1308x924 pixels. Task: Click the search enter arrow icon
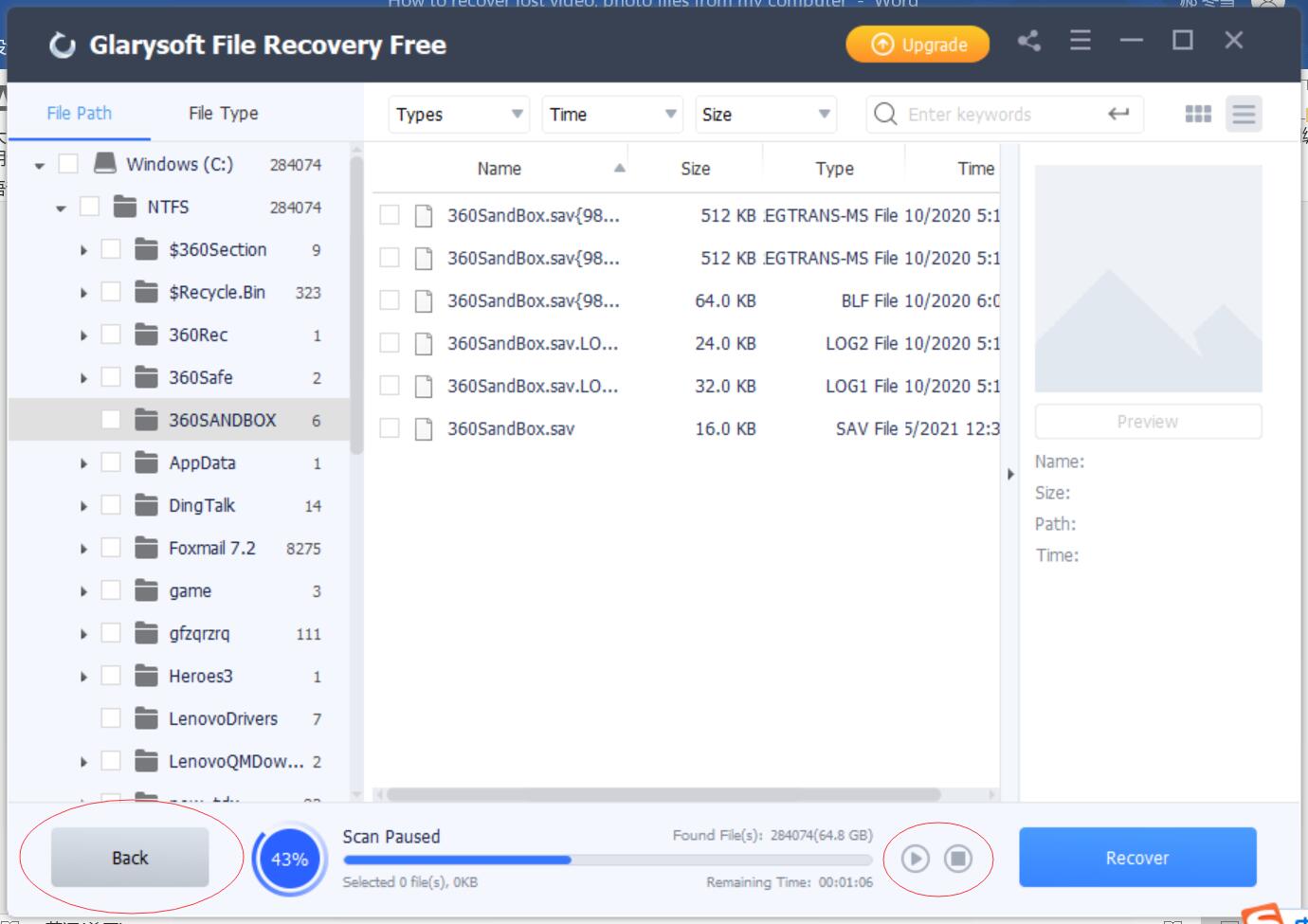tap(1118, 114)
